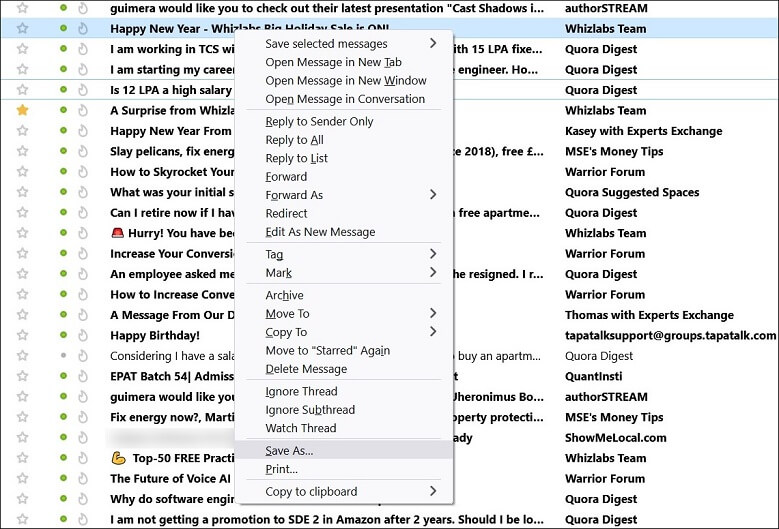Toggle junk icon on Happy New Year Whizlabs row
The height and width of the screenshot is (529, 779).
pos(83,28)
